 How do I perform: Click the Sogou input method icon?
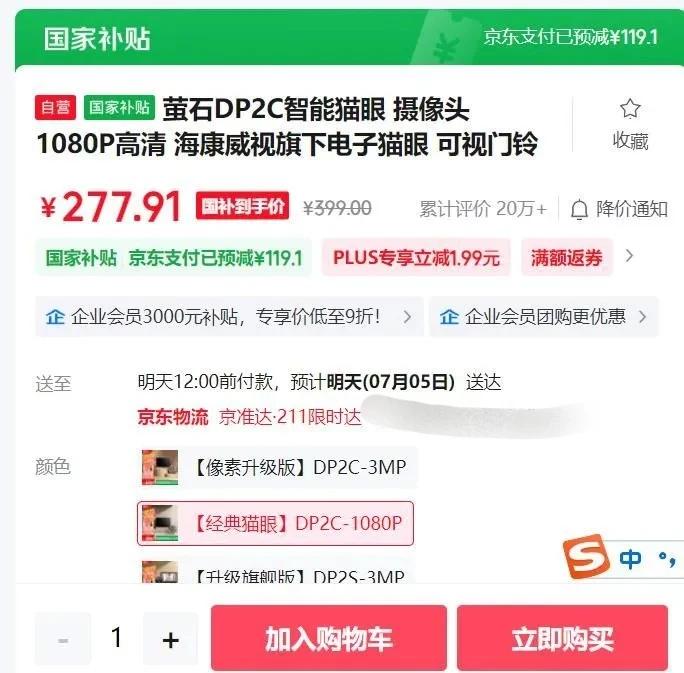point(586,557)
